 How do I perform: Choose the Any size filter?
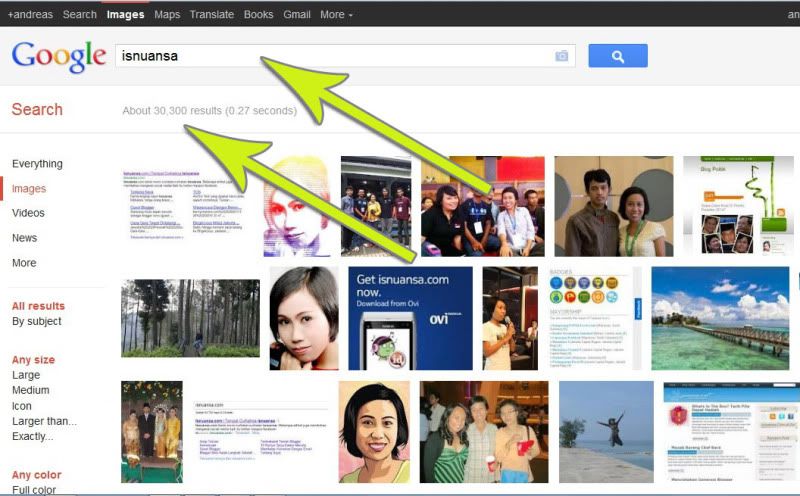tap(33, 359)
